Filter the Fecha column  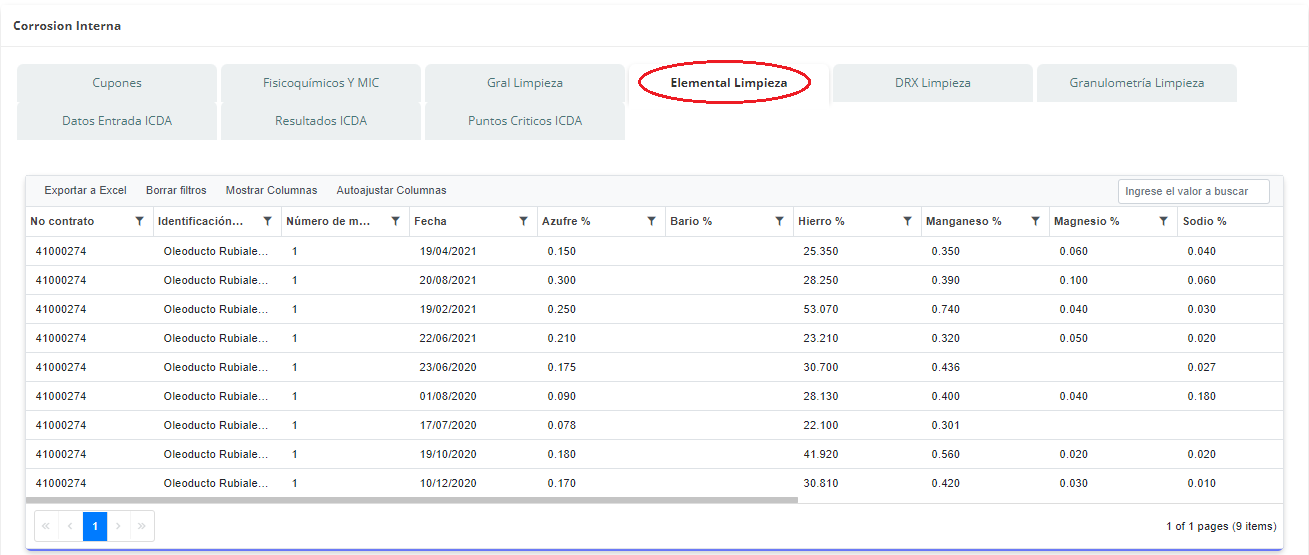click(523, 222)
